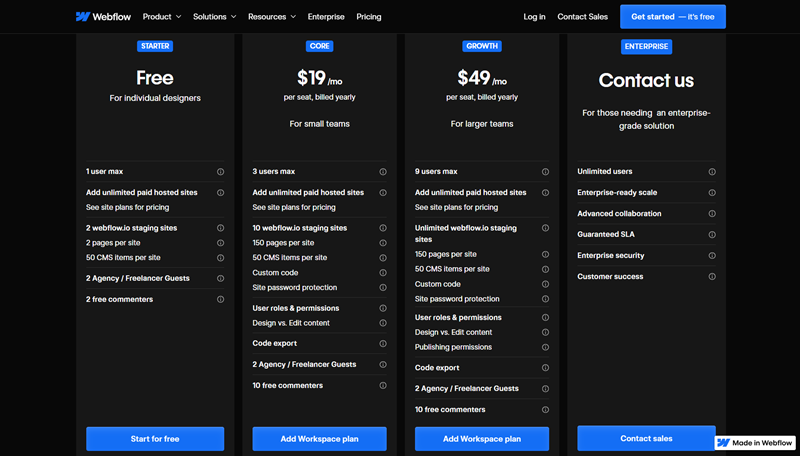Click the GROWTH plan badge
The image size is (800, 456).
[482, 46]
